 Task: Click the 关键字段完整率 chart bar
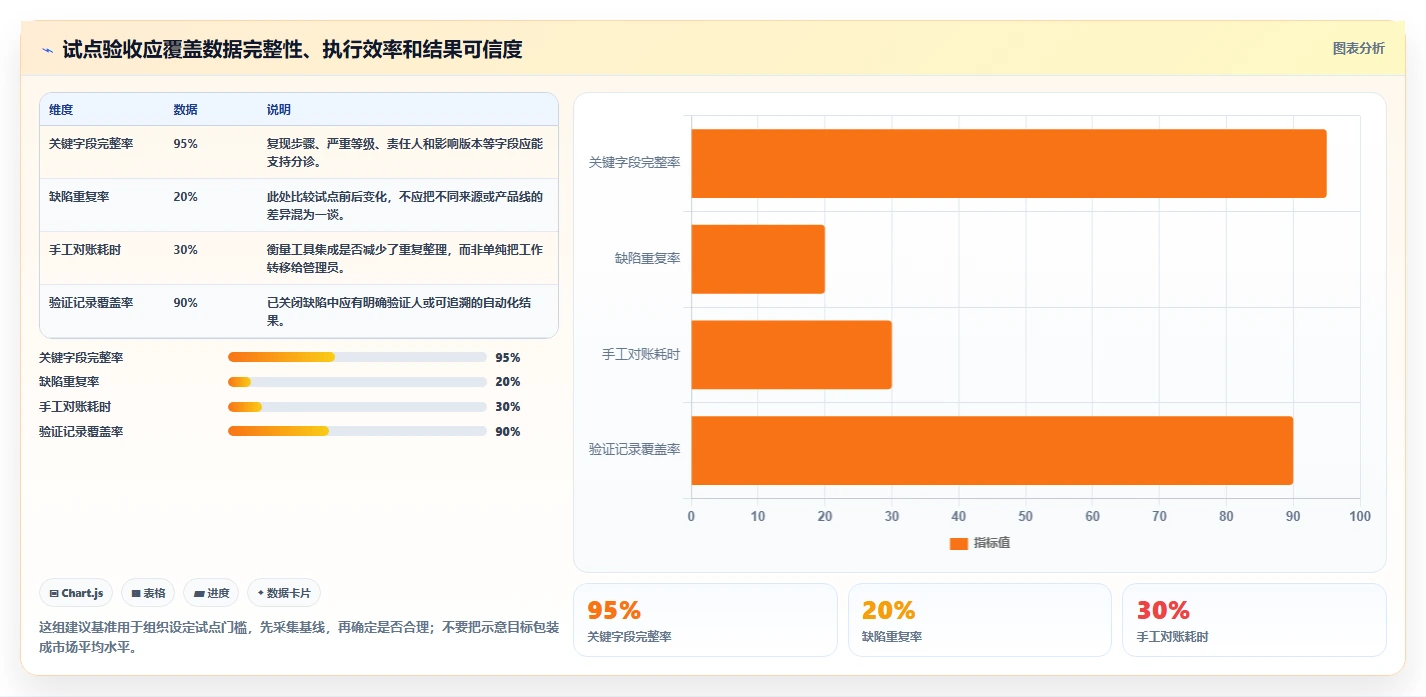[1009, 163]
